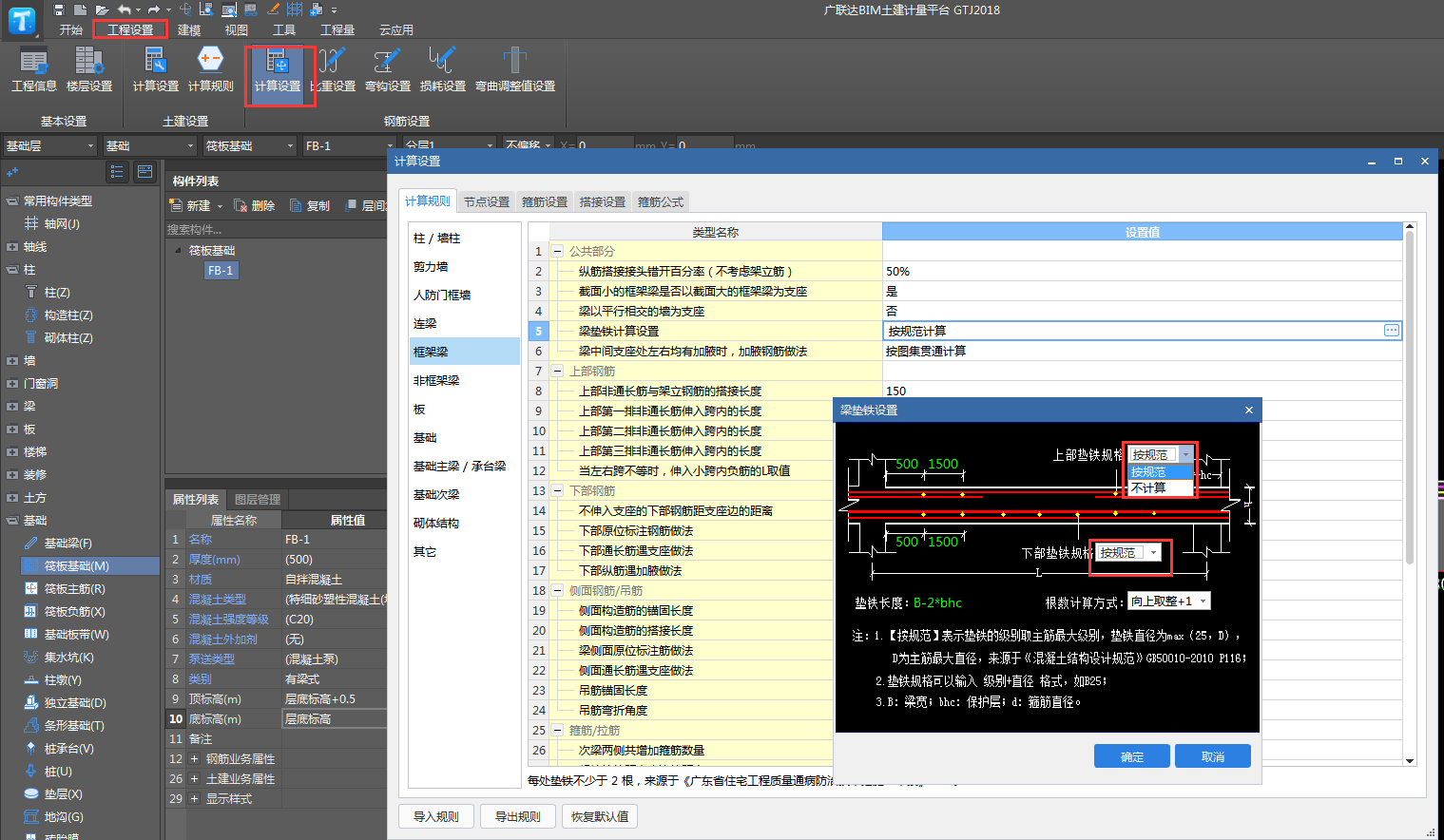This screenshot has width=1444, height=840.
Task: Click the New file icon in quick access toolbar
Action: 81,10
